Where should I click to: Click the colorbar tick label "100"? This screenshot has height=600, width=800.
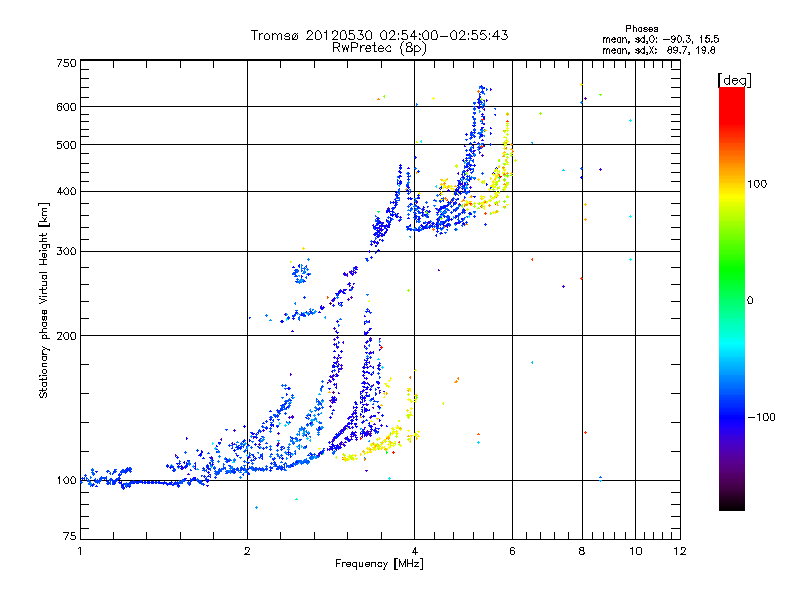[757, 184]
